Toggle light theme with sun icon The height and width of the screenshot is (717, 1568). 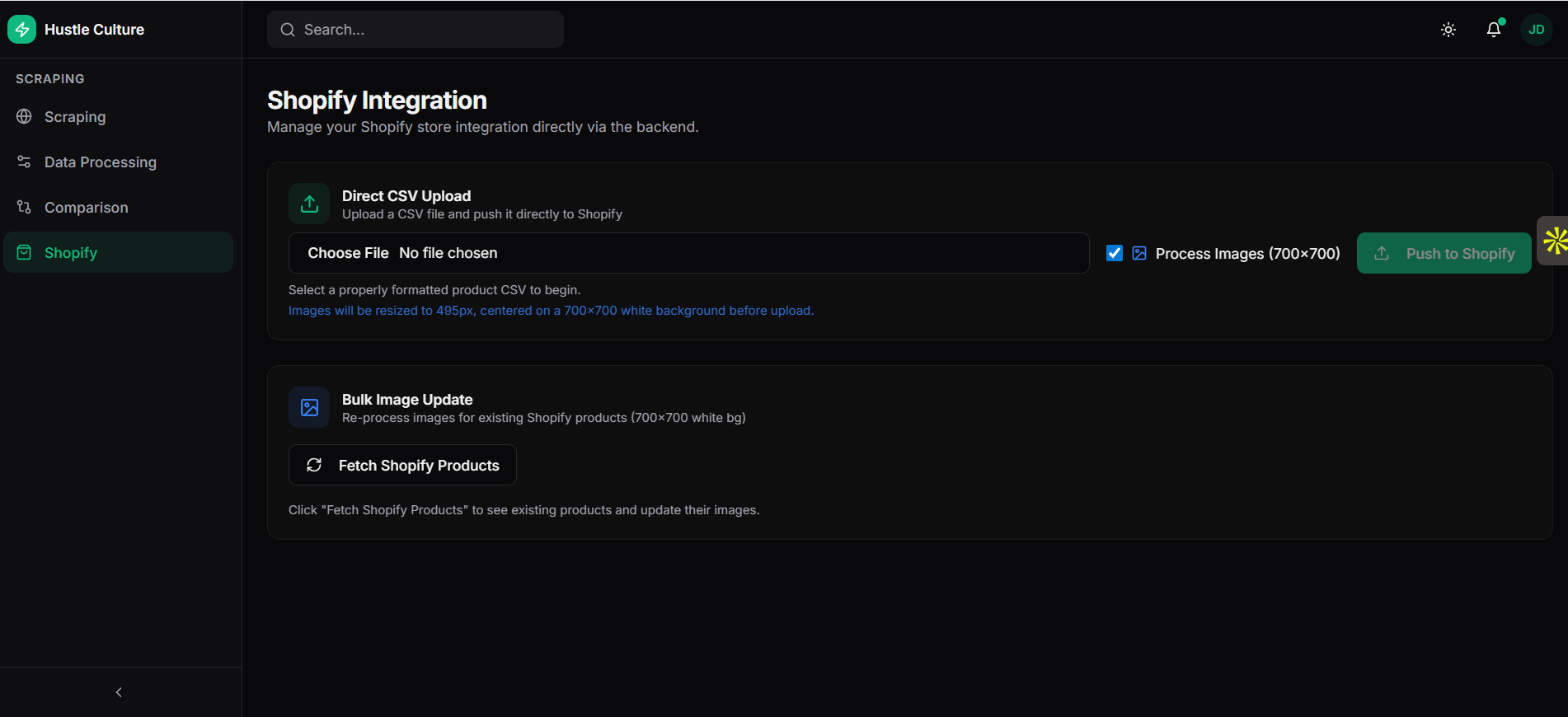(x=1448, y=30)
